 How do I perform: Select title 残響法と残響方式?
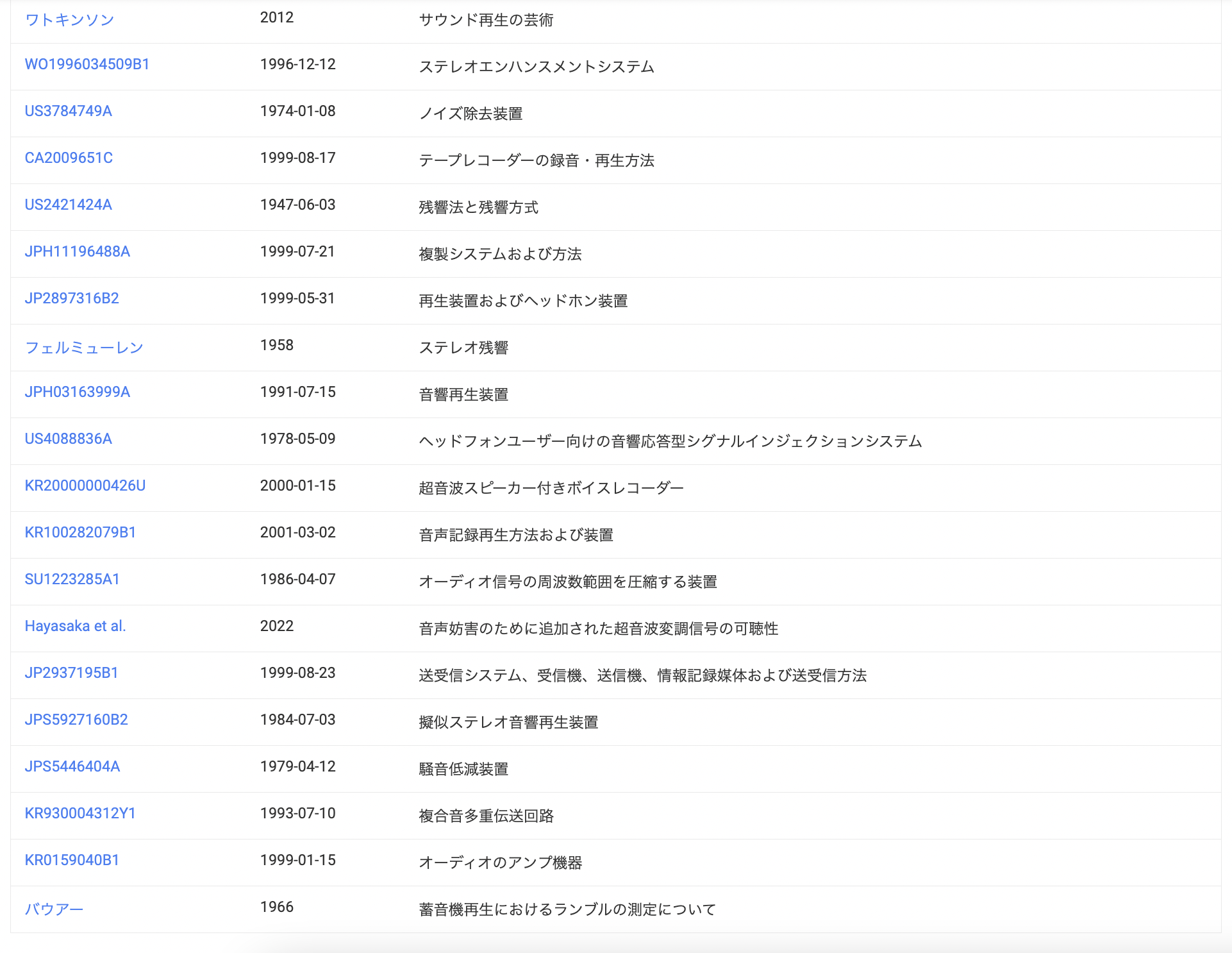[x=478, y=207]
